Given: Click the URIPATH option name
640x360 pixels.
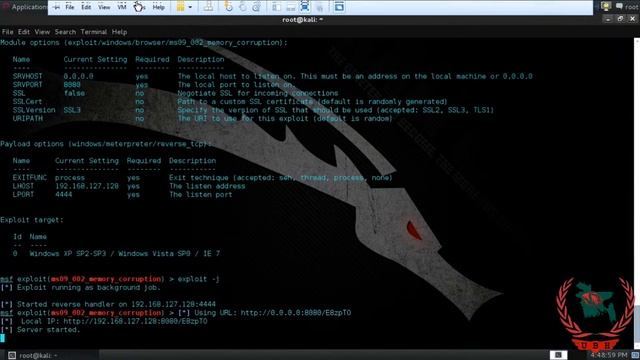Looking at the screenshot, I should click(27, 119).
